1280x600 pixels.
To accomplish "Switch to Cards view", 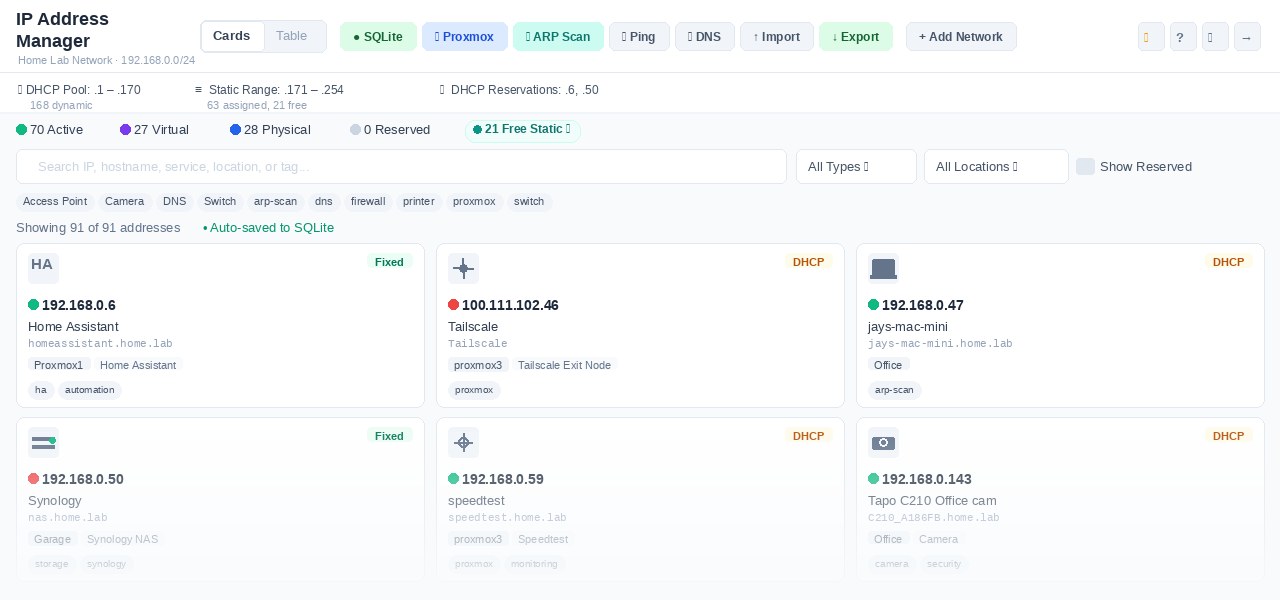I will click(x=232, y=36).
